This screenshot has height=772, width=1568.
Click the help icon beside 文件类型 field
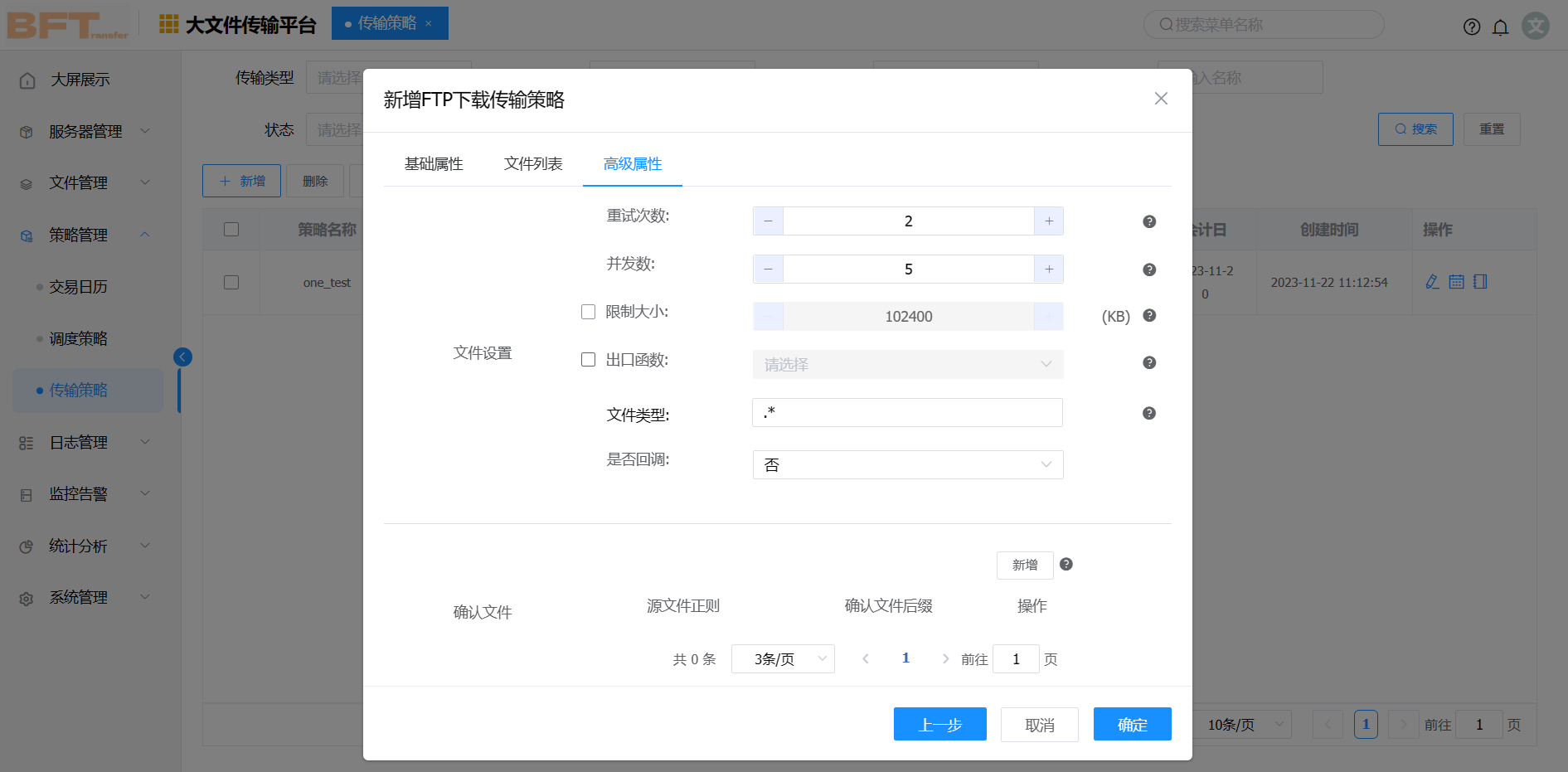pos(1148,413)
